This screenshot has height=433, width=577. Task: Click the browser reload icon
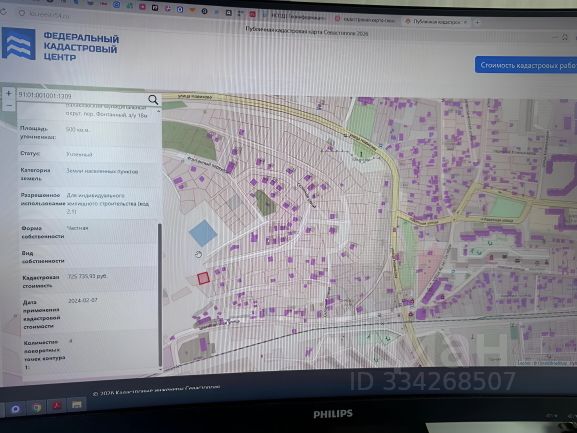pyautogui.click(x=3, y=12)
